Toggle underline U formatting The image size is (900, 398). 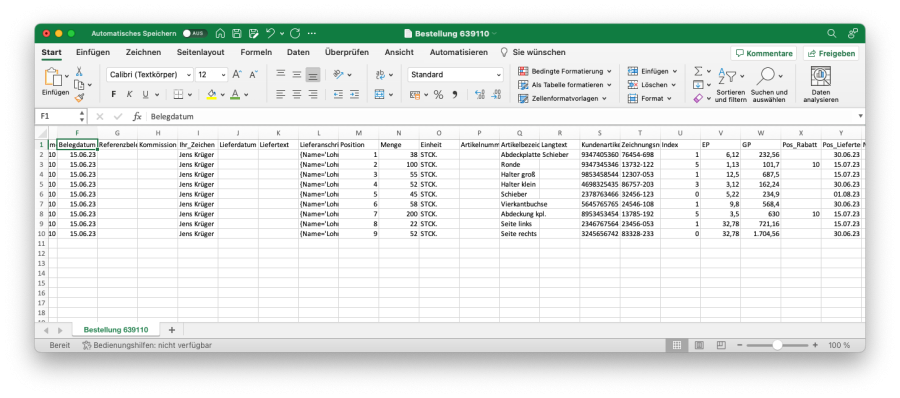pos(146,95)
